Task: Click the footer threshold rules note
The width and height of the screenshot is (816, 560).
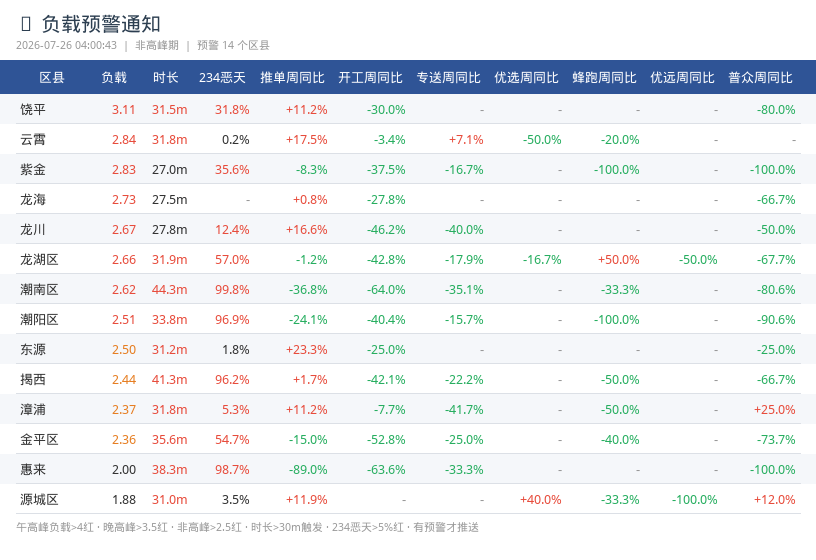Action: pos(247,527)
